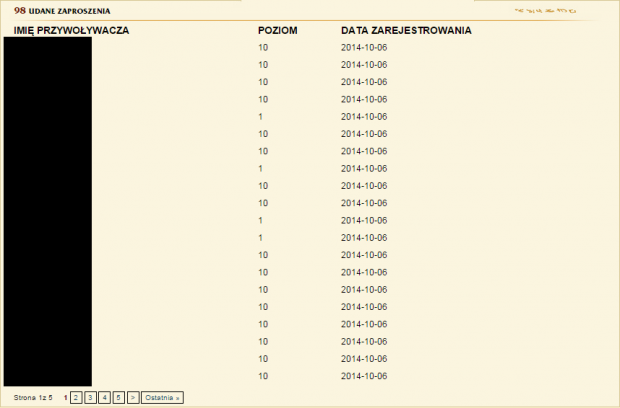The width and height of the screenshot is (620, 408).
Task: Click the "98 UDANE ZAPROSZENIA" heading
Action: pyautogui.click(x=62, y=11)
